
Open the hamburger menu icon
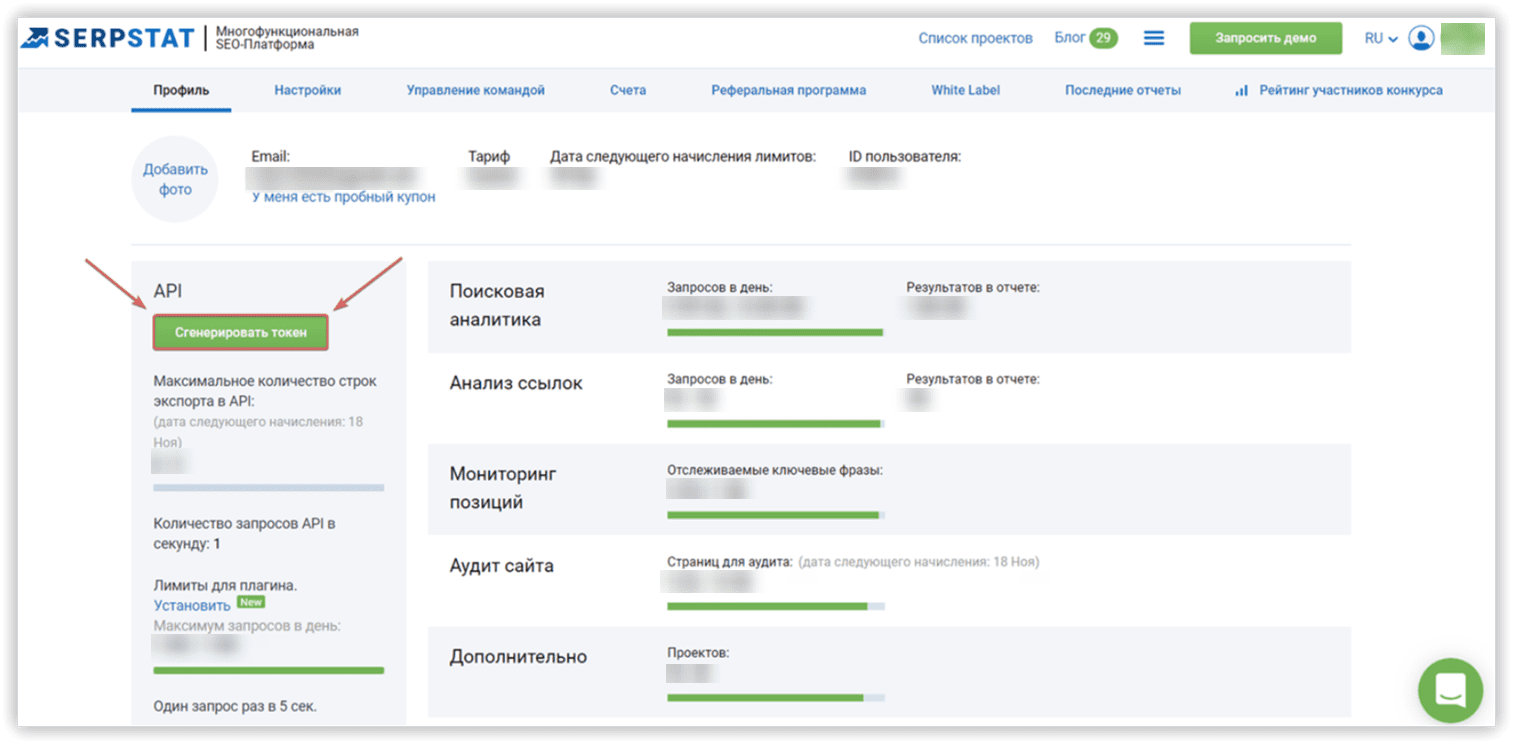1154,38
